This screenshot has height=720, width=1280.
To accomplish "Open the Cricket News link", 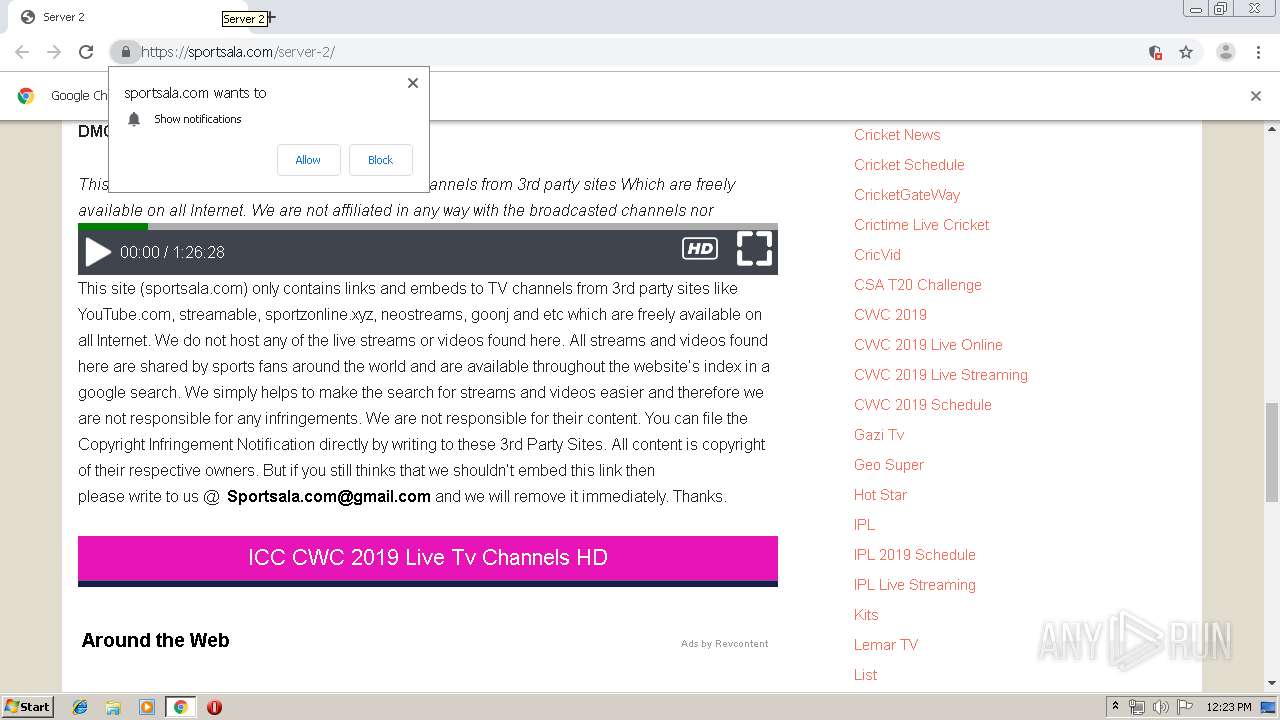I will [897, 135].
